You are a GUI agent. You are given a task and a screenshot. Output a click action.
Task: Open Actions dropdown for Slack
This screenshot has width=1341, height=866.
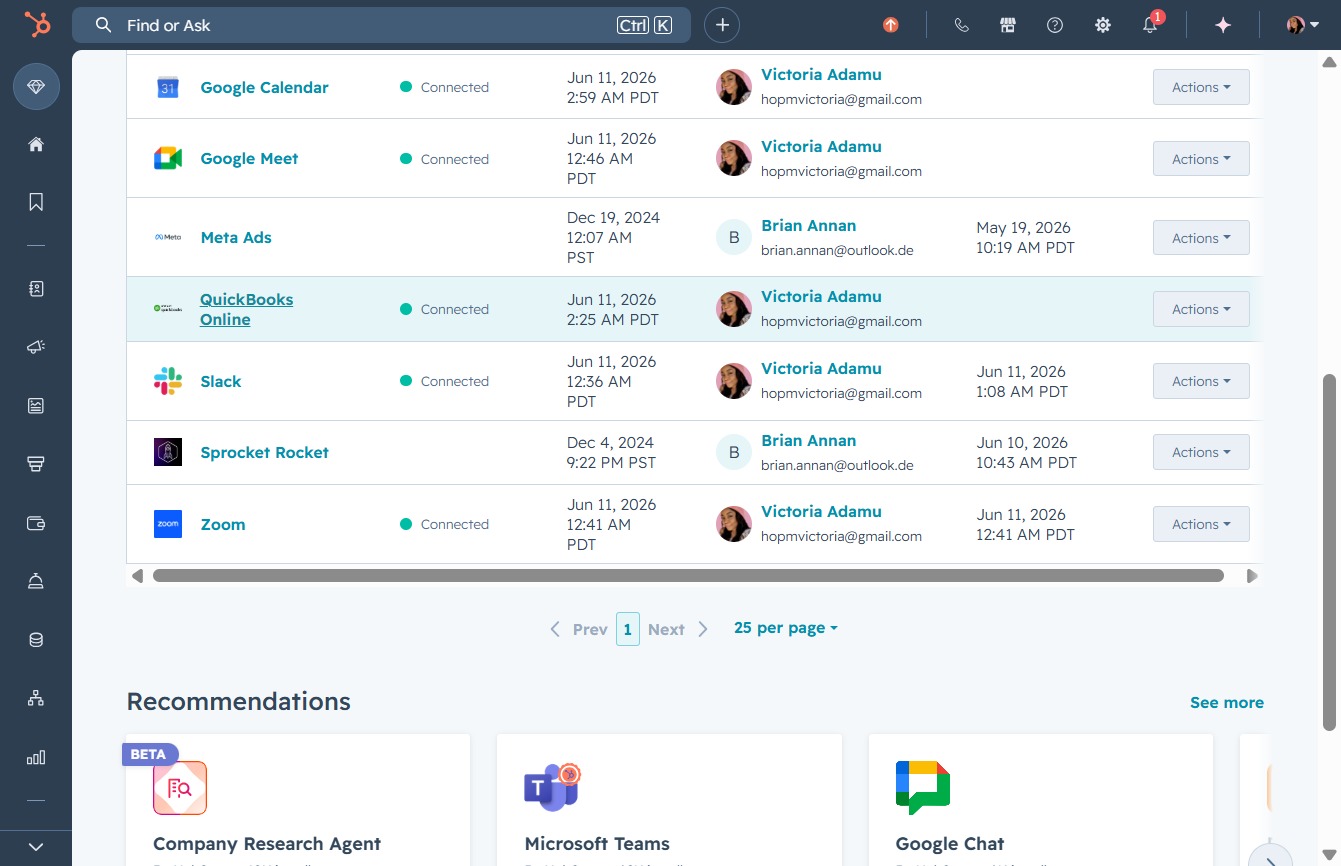point(1201,381)
